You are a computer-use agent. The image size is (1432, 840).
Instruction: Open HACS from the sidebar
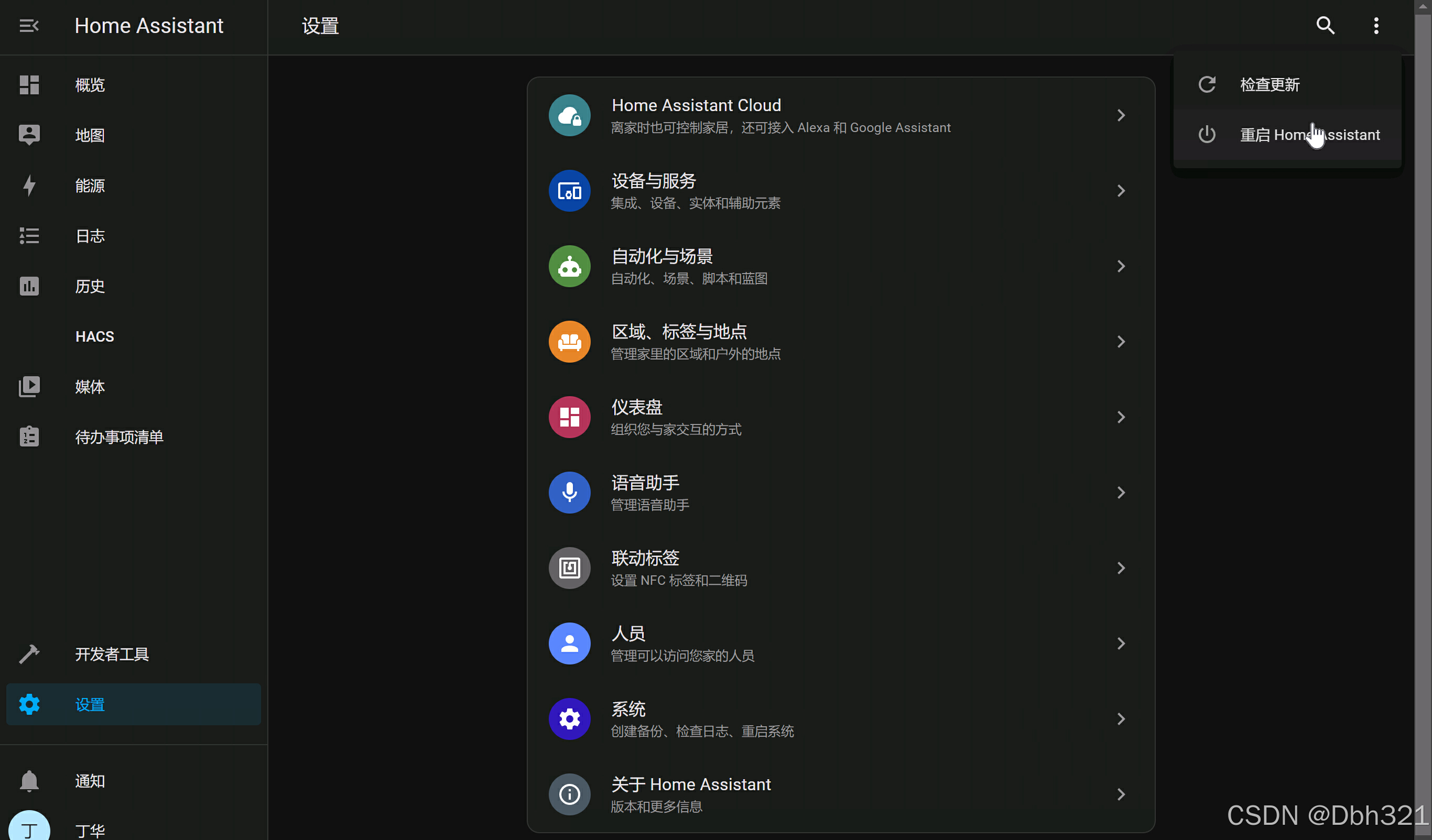(134, 336)
